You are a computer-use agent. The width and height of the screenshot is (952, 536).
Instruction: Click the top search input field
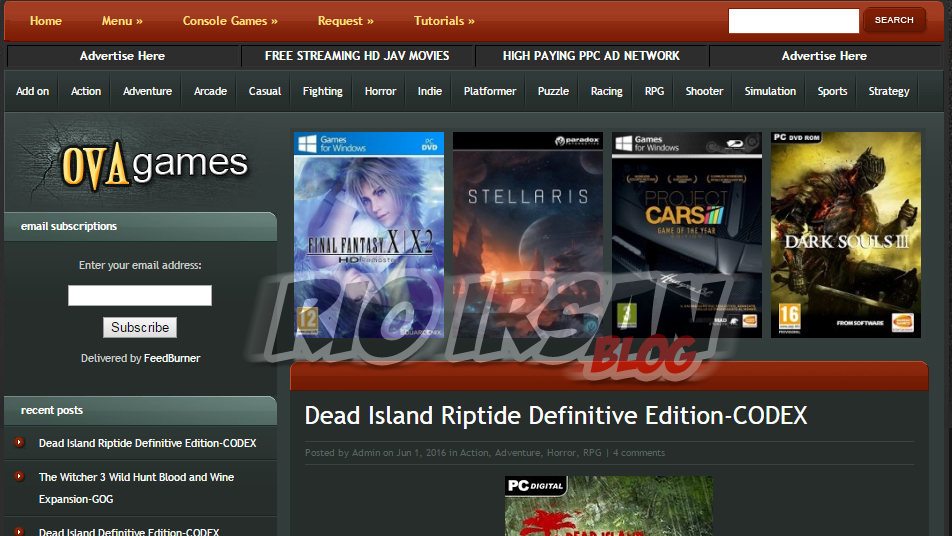click(x=794, y=21)
